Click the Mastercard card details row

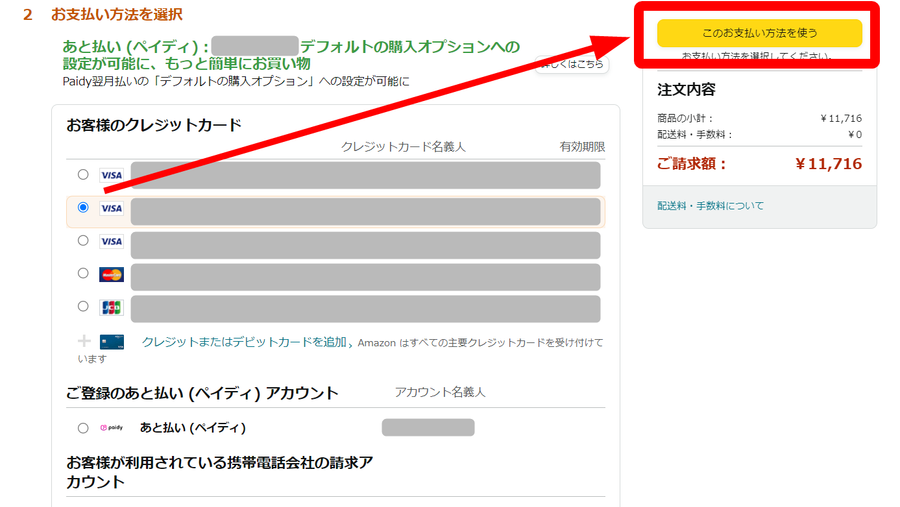pyautogui.click(x=366, y=277)
